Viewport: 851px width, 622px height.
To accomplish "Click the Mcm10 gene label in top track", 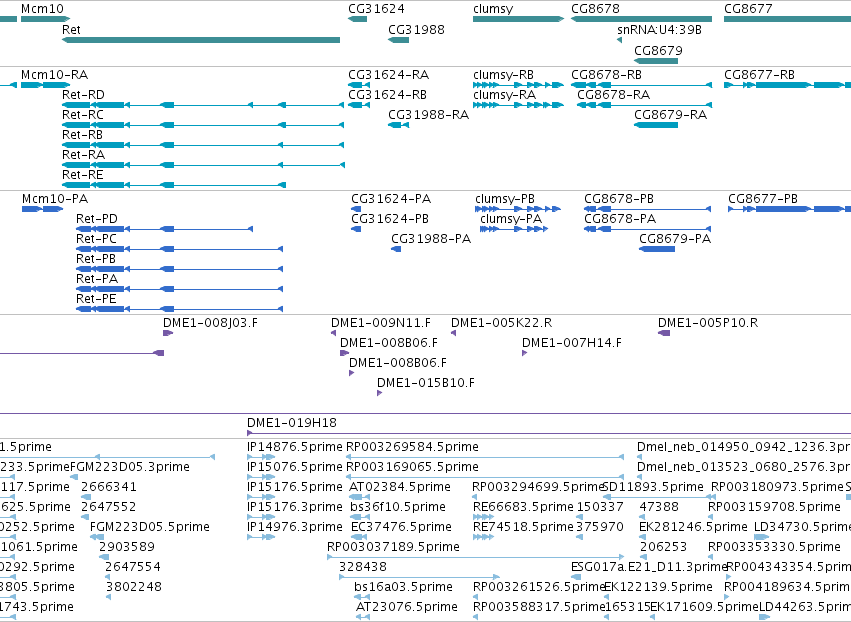I will pos(42,9).
